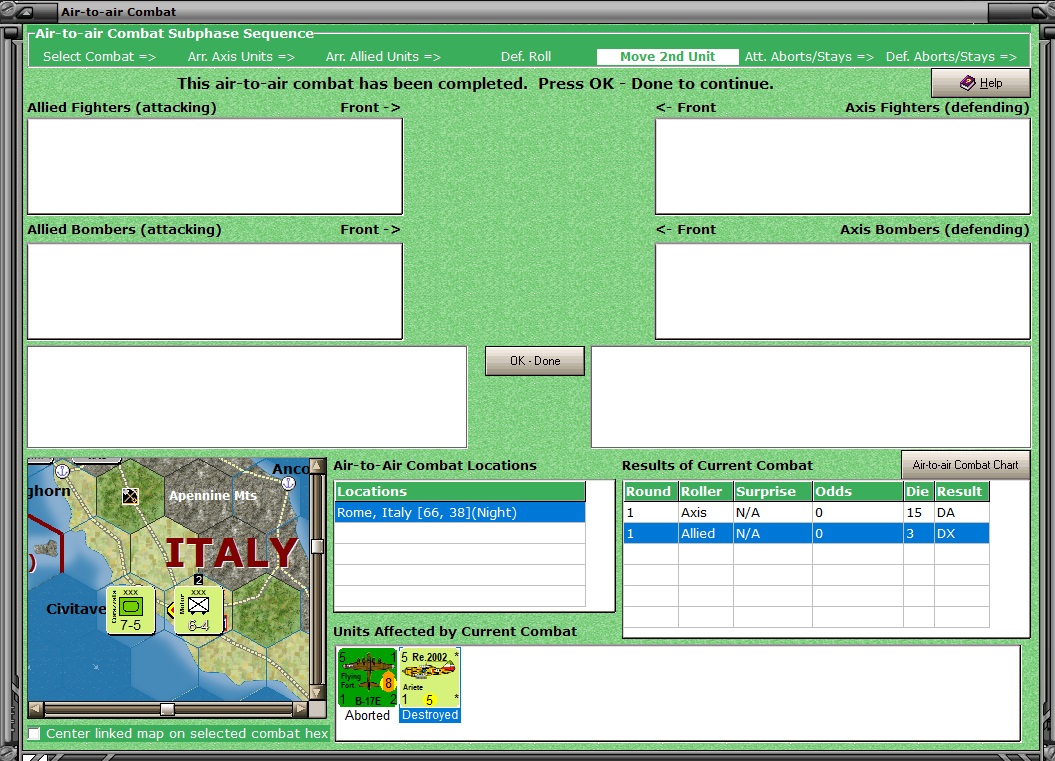Click the Axis Bombers (defending) box
The image size is (1055, 761).
pos(842,291)
